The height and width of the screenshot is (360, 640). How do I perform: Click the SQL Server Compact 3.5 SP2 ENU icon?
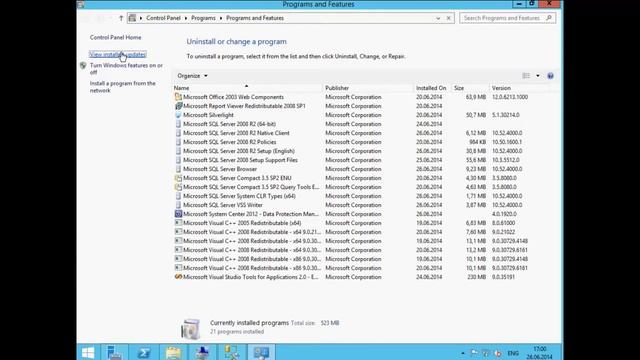[x=178, y=178]
